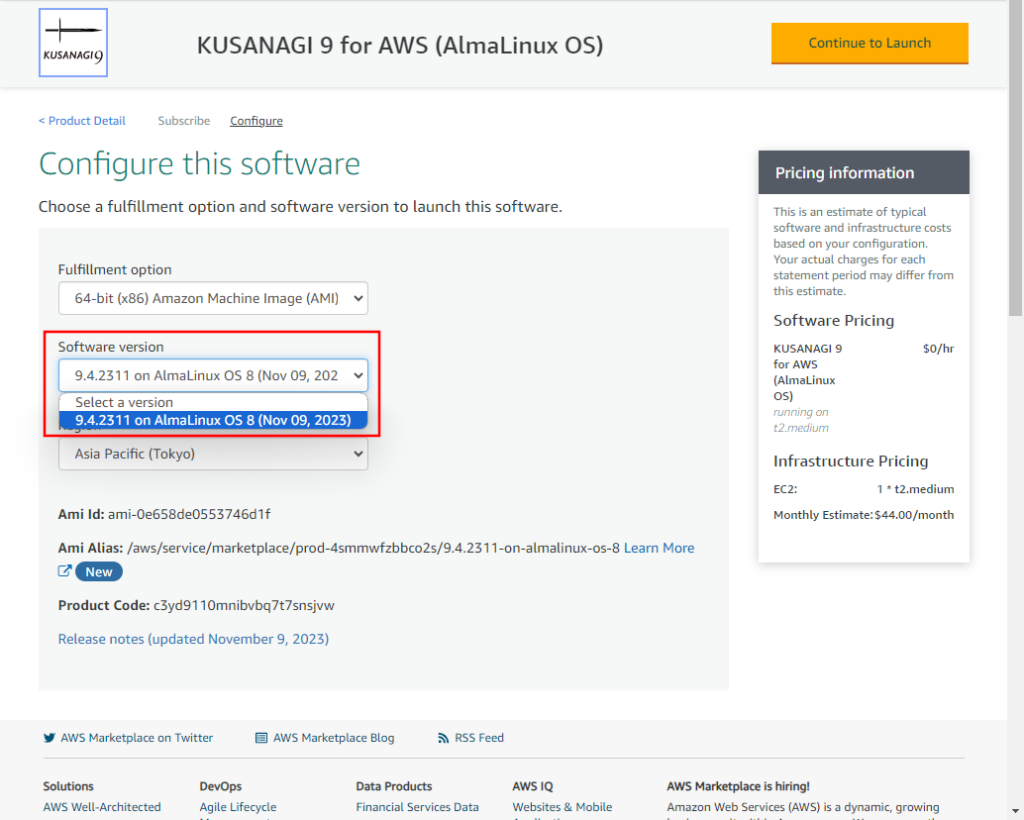The image size is (1024, 820).
Task: Open AWS Marketplace on Twitter link
Action: [136, 738]
